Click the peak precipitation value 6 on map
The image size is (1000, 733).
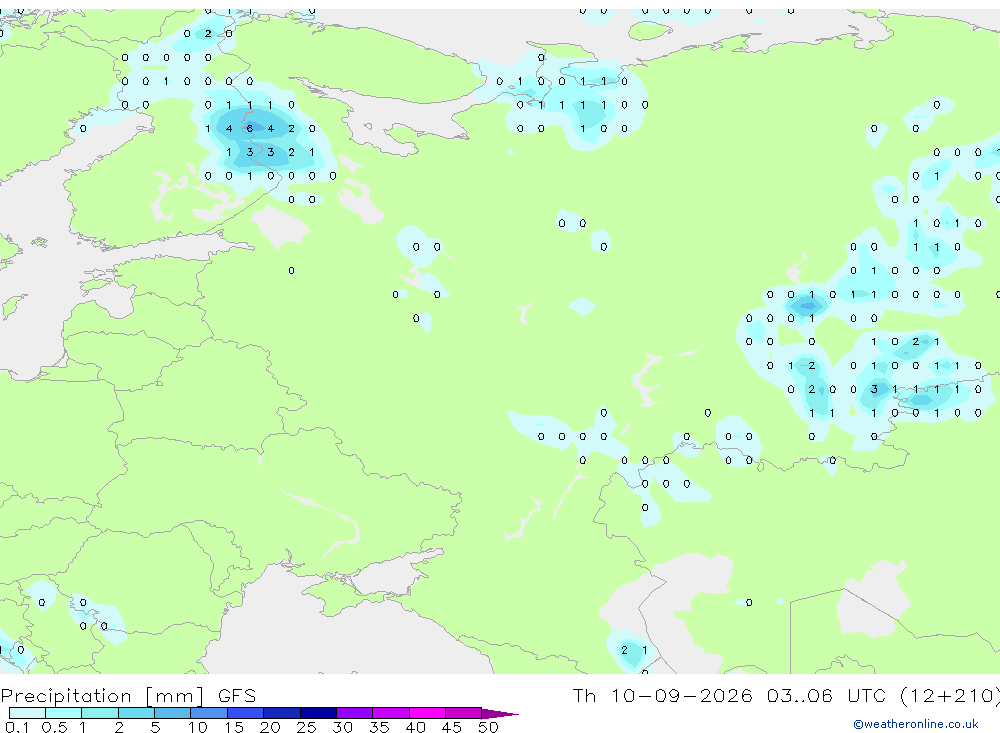tap(250, 128)
